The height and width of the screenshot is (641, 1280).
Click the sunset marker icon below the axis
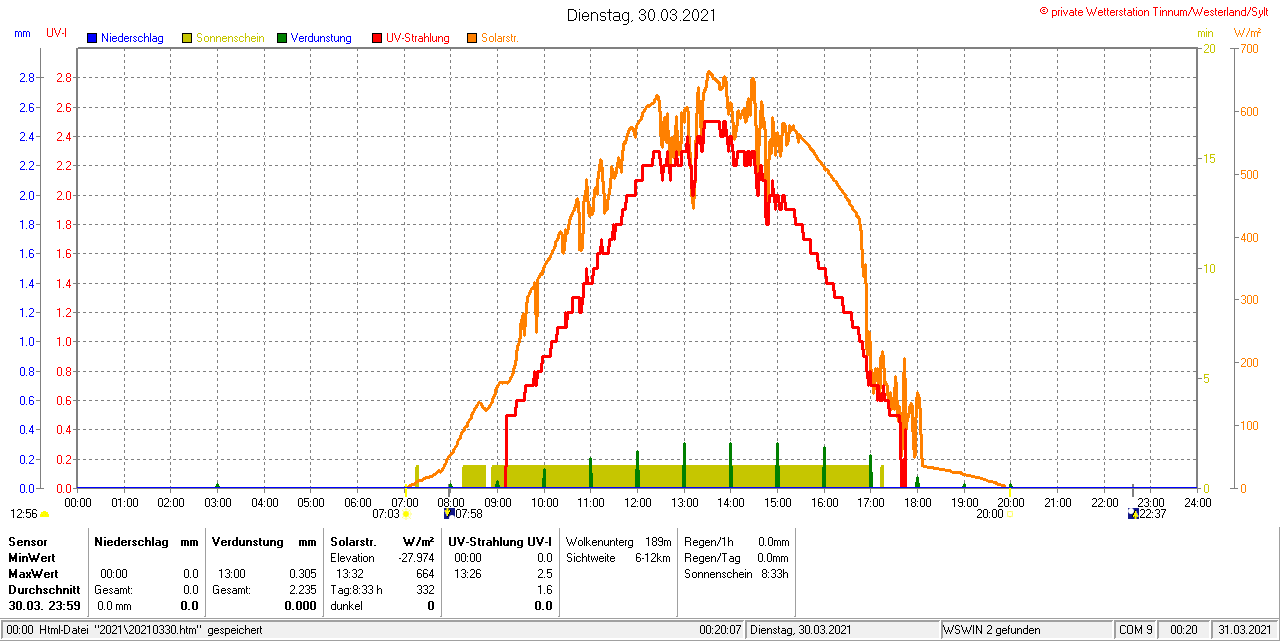click(x=1010, y=514)
